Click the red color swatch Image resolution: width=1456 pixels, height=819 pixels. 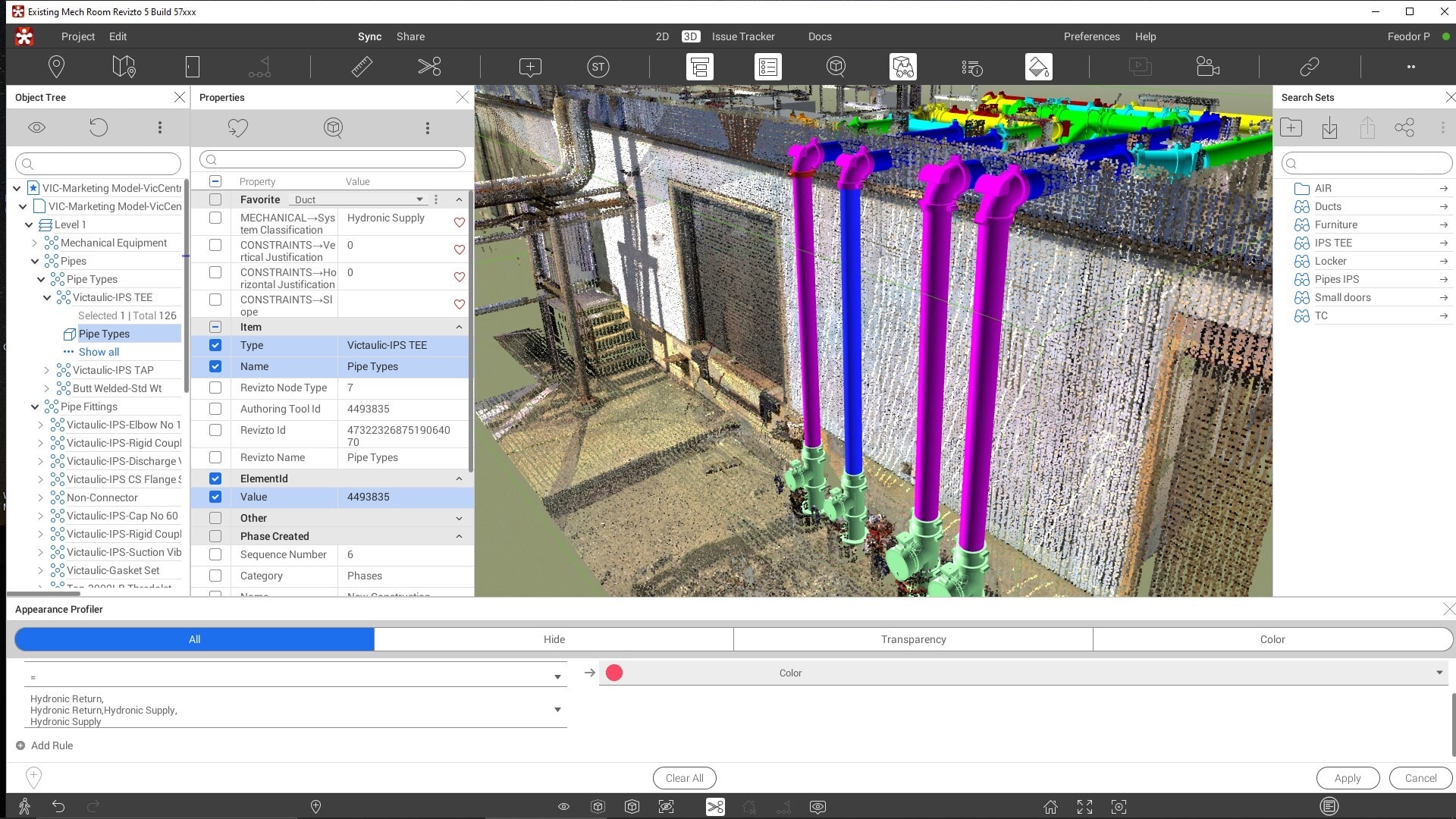614,673
